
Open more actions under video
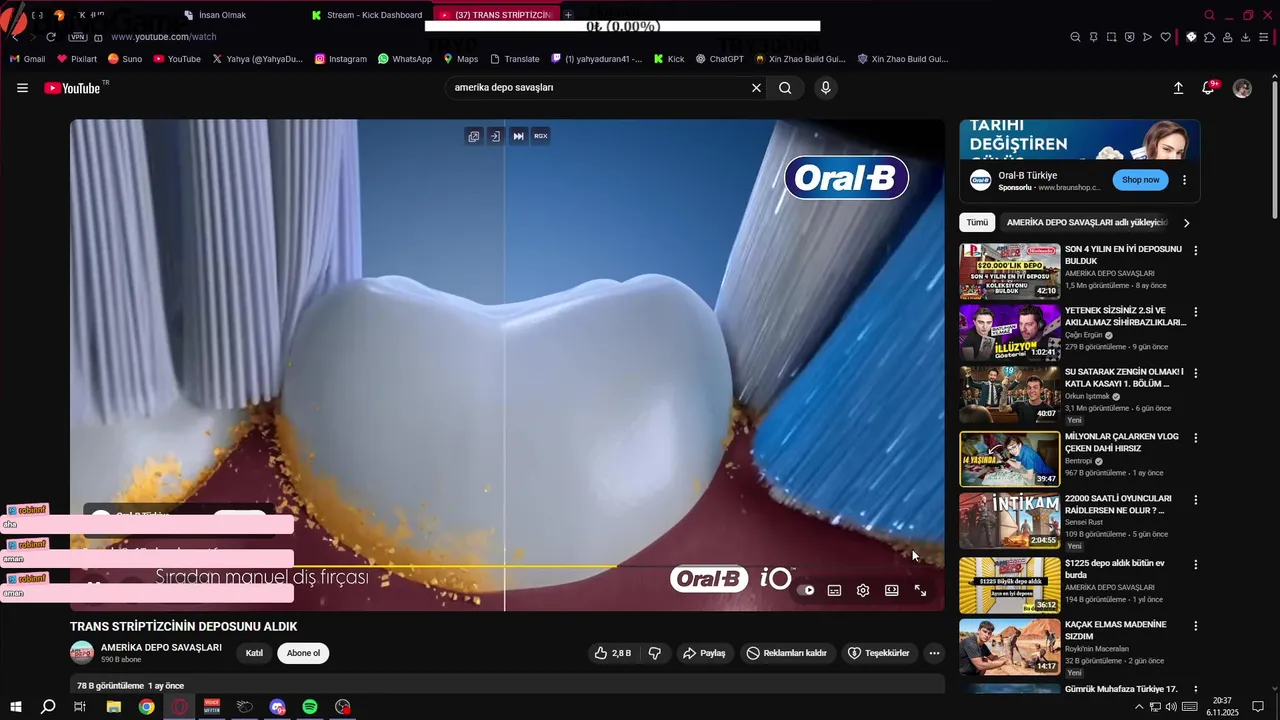pyautogui.click(x=934, y=653)
